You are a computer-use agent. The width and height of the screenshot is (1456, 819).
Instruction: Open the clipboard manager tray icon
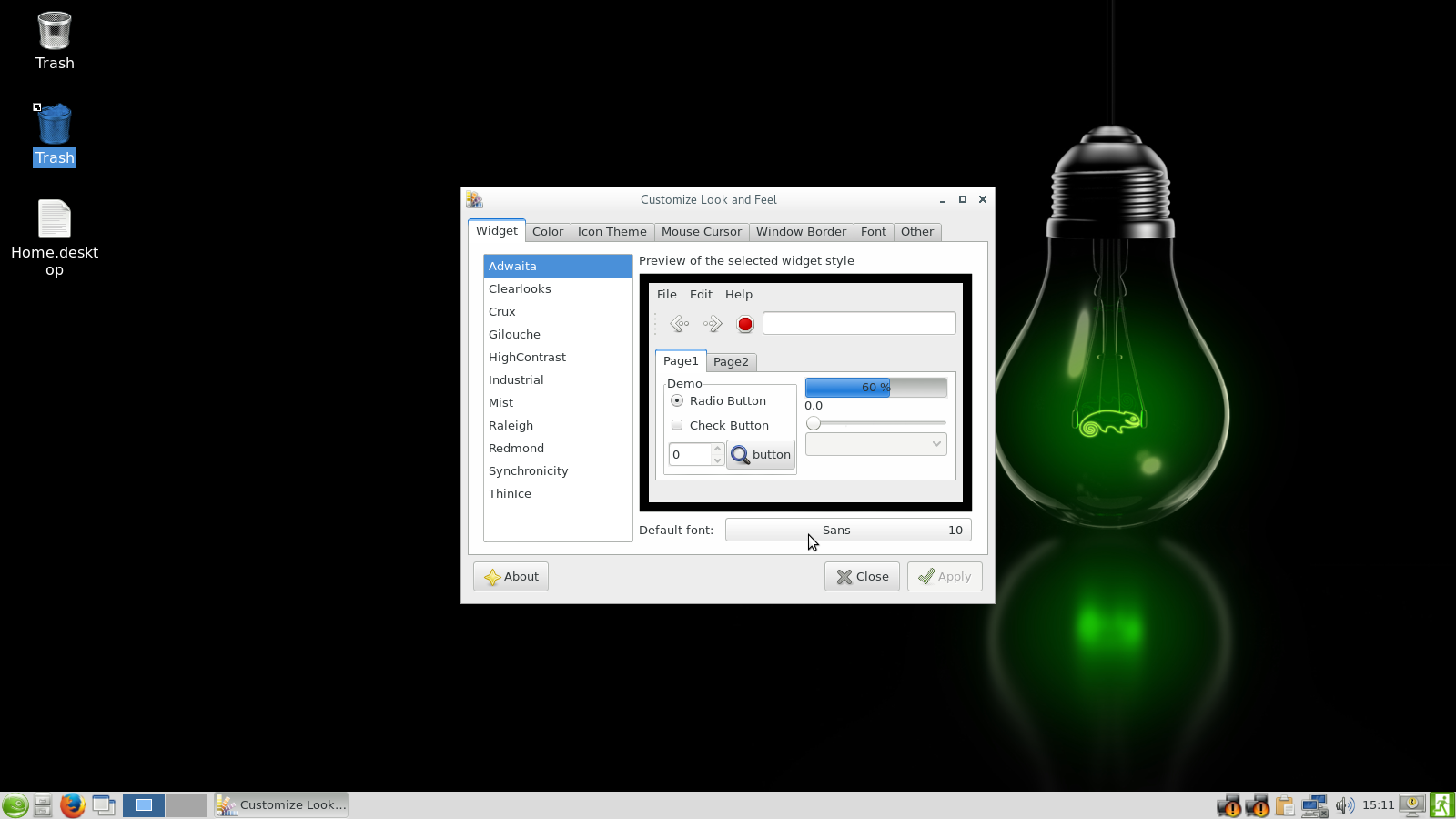pos(1285,805)
